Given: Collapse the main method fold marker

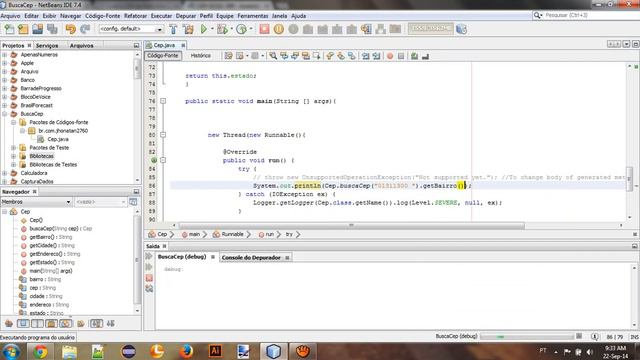Looking at the screenshot, I should (x=163, y=101).
